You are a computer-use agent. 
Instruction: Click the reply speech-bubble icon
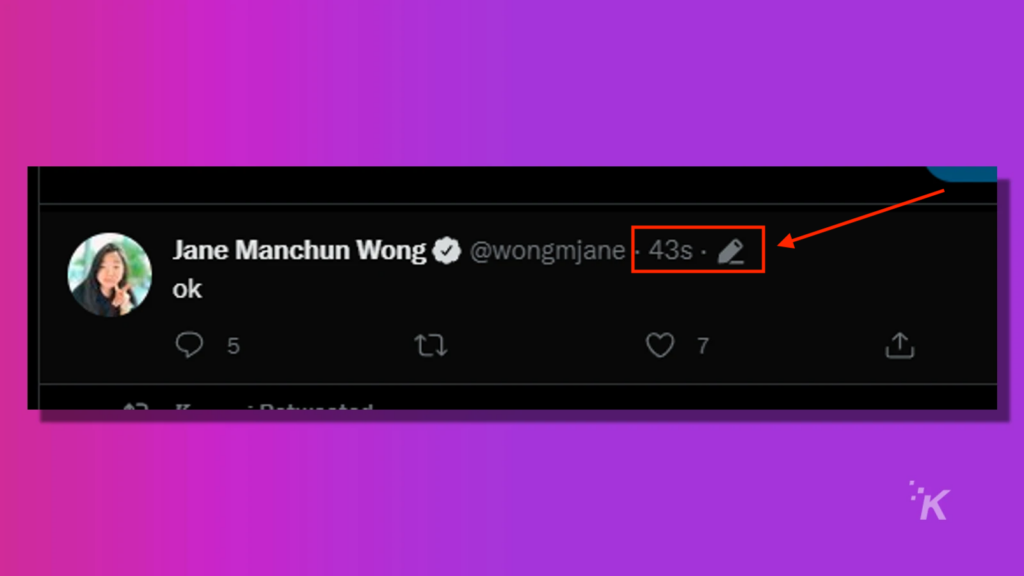point(189,345)
